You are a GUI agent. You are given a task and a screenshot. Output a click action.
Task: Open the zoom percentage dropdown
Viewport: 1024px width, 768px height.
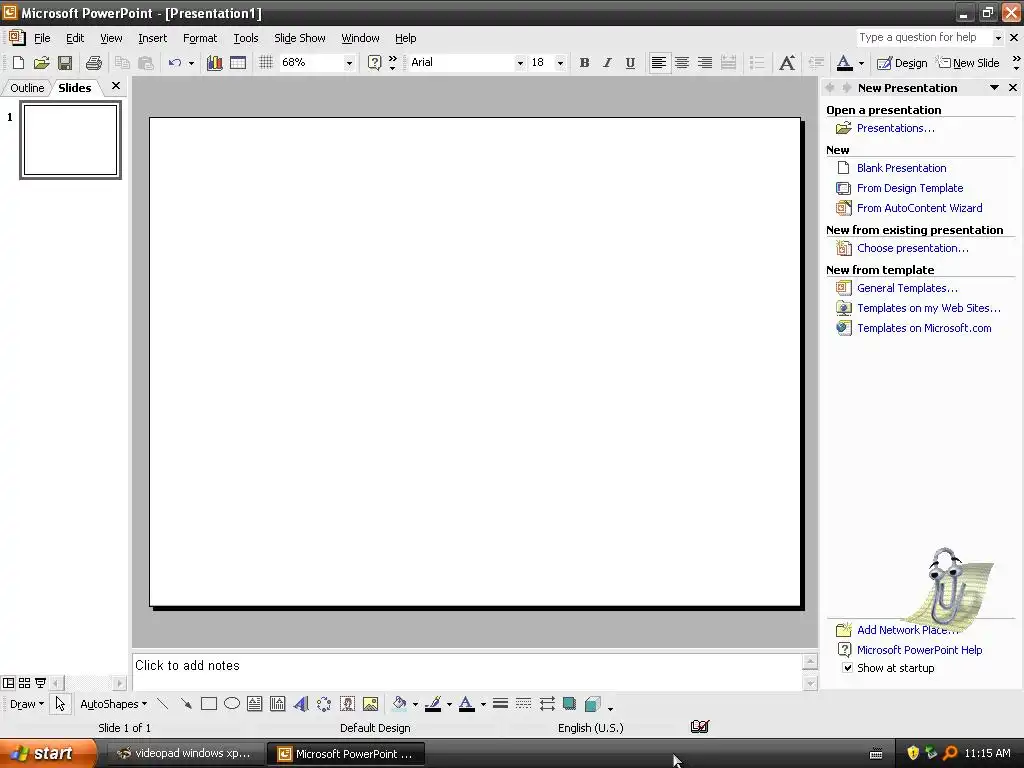(349, 63)
